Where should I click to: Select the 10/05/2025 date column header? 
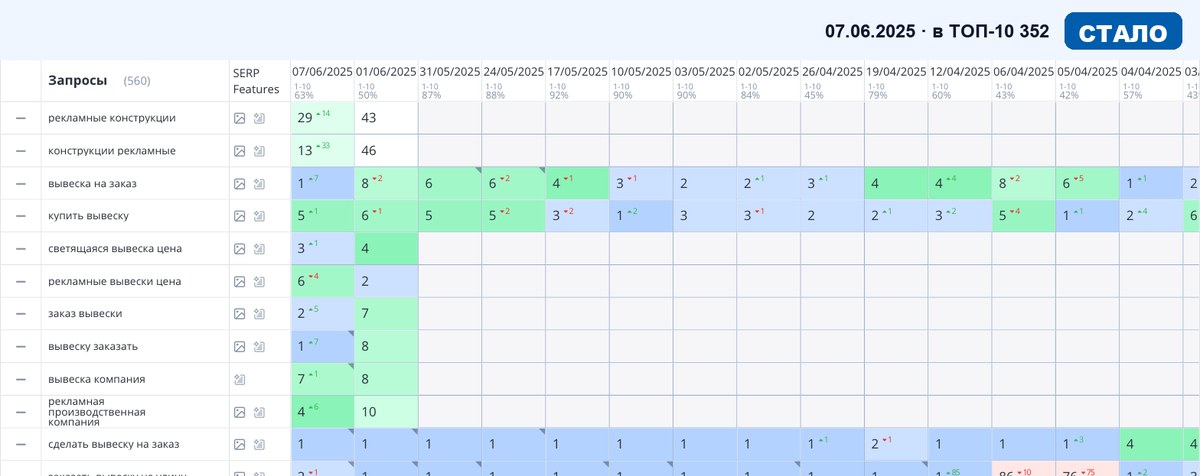[642, 72]
